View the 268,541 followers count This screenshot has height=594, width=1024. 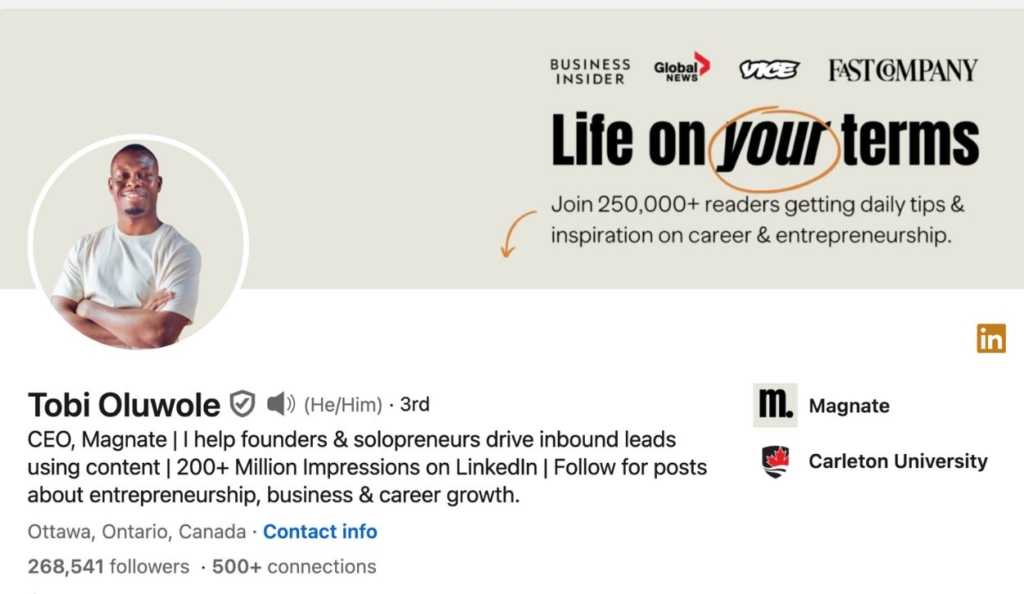pyautogui.click(x=108, y=567)
